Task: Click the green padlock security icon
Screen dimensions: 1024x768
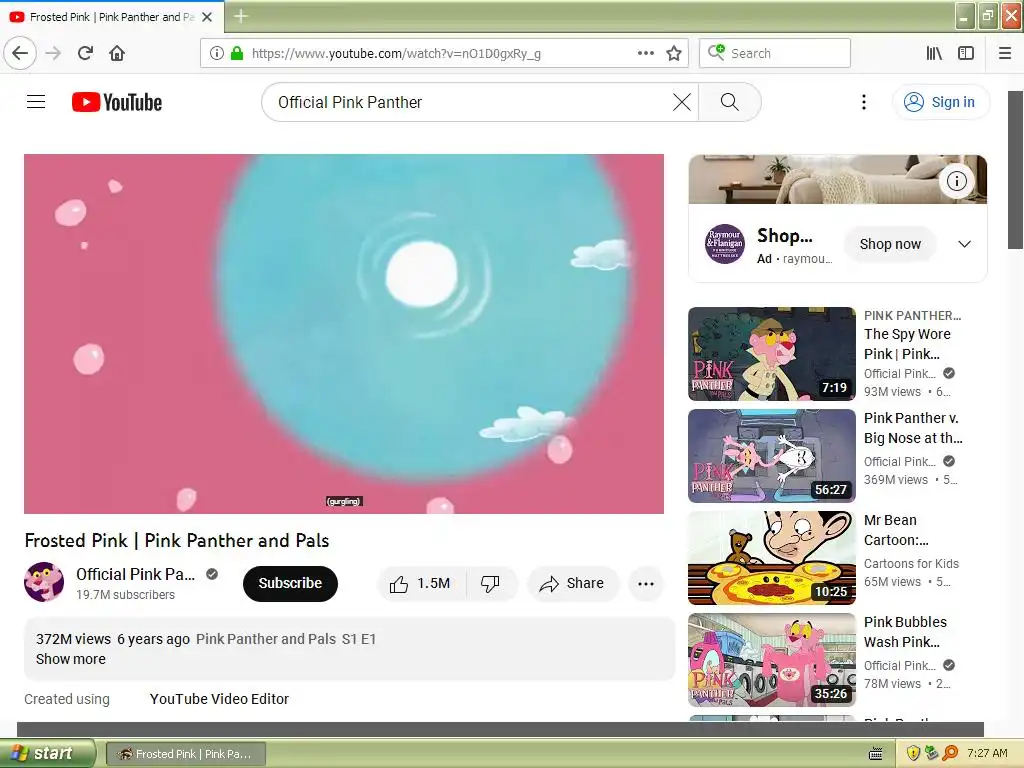Action: point(237,53)
